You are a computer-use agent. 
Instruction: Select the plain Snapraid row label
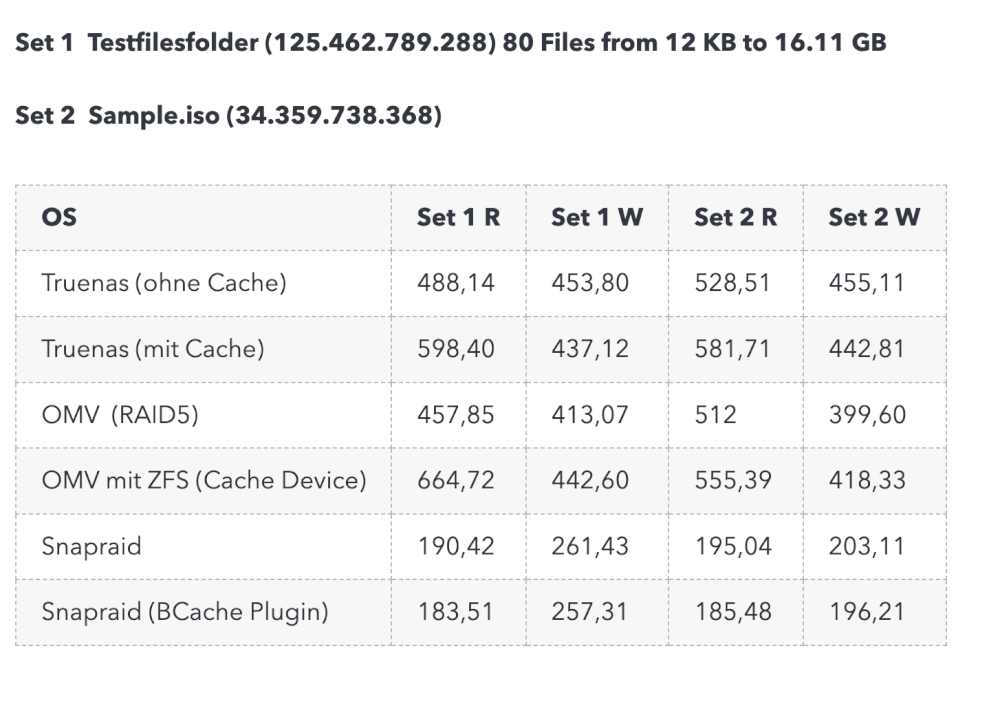point(91,547)
